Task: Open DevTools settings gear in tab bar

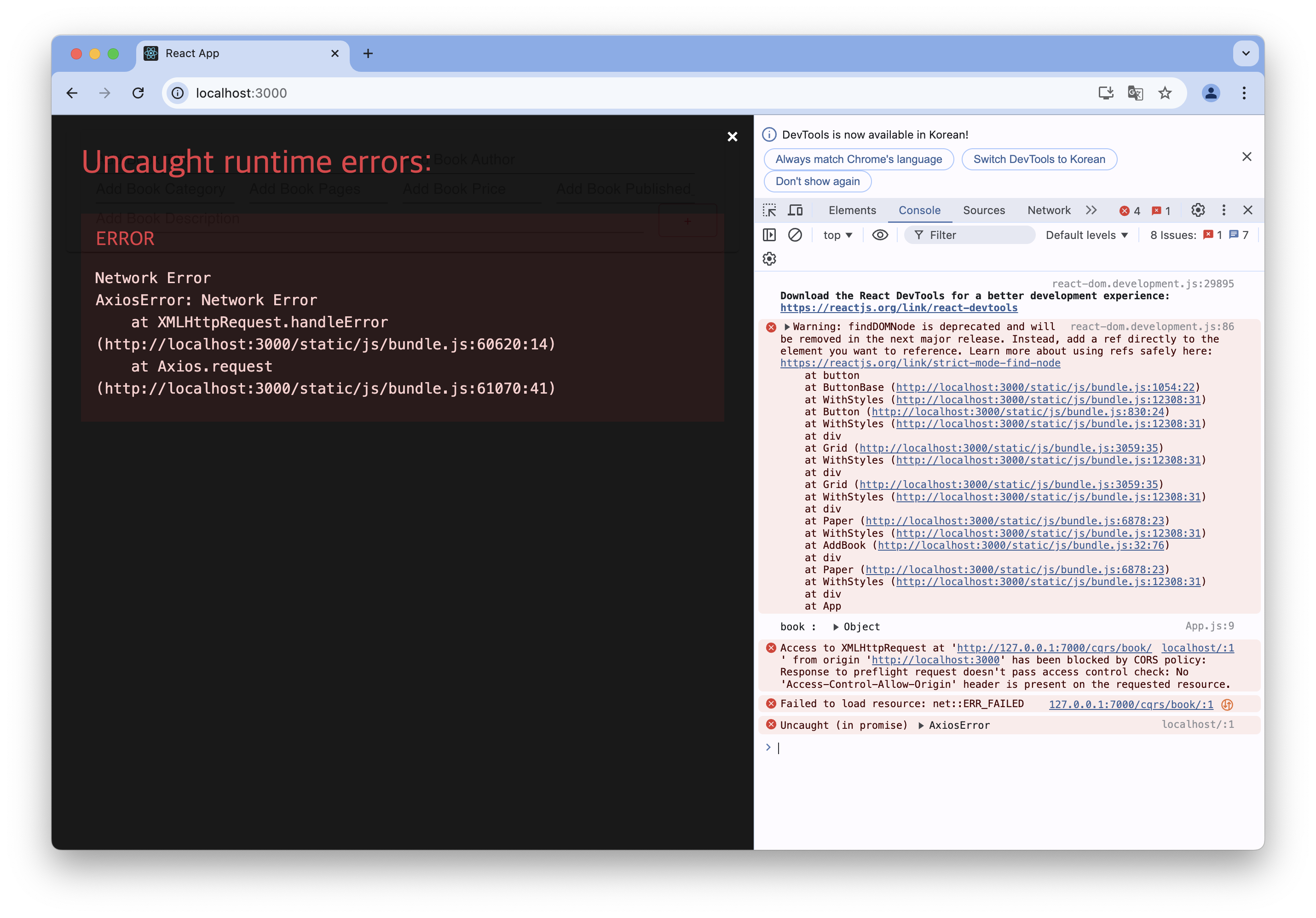Action: pyautogui.click(x=1197, y=210)
